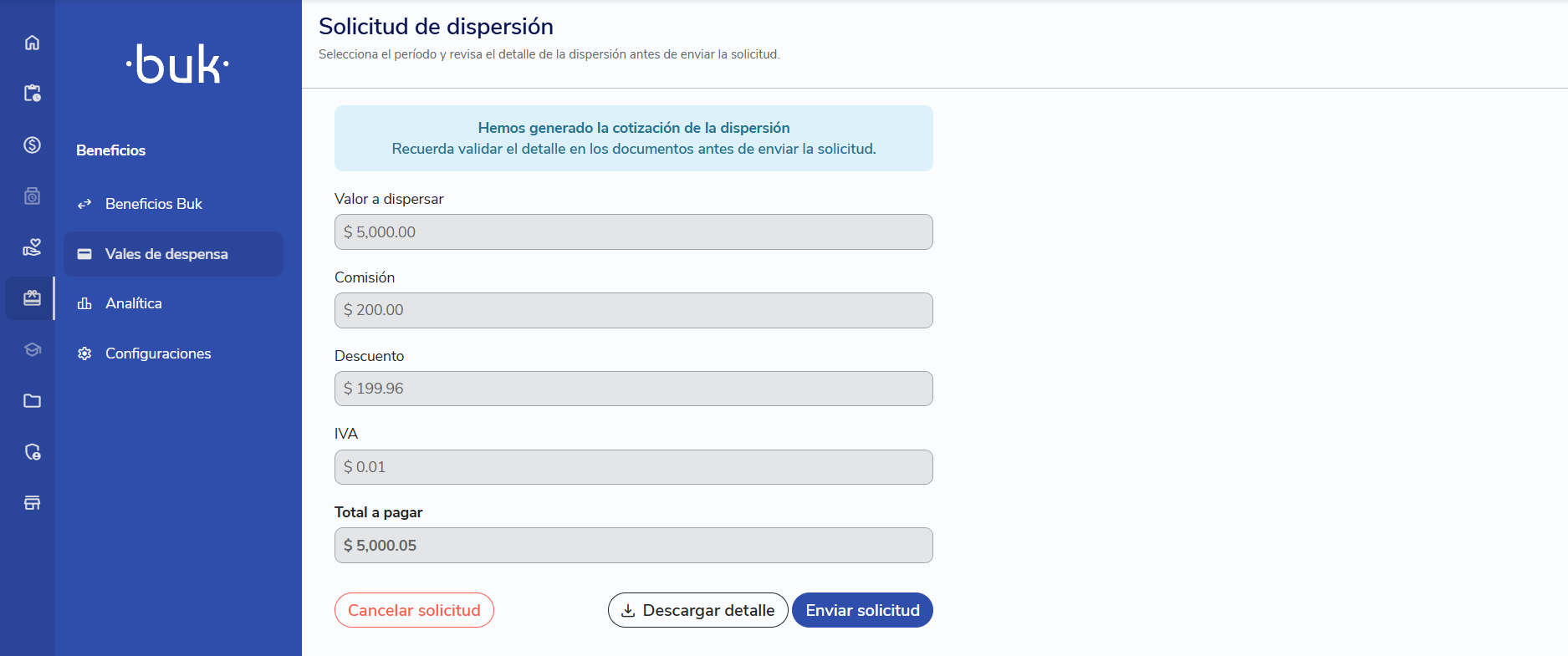Click the Valor a dispersar field

[x=633, y=231]
